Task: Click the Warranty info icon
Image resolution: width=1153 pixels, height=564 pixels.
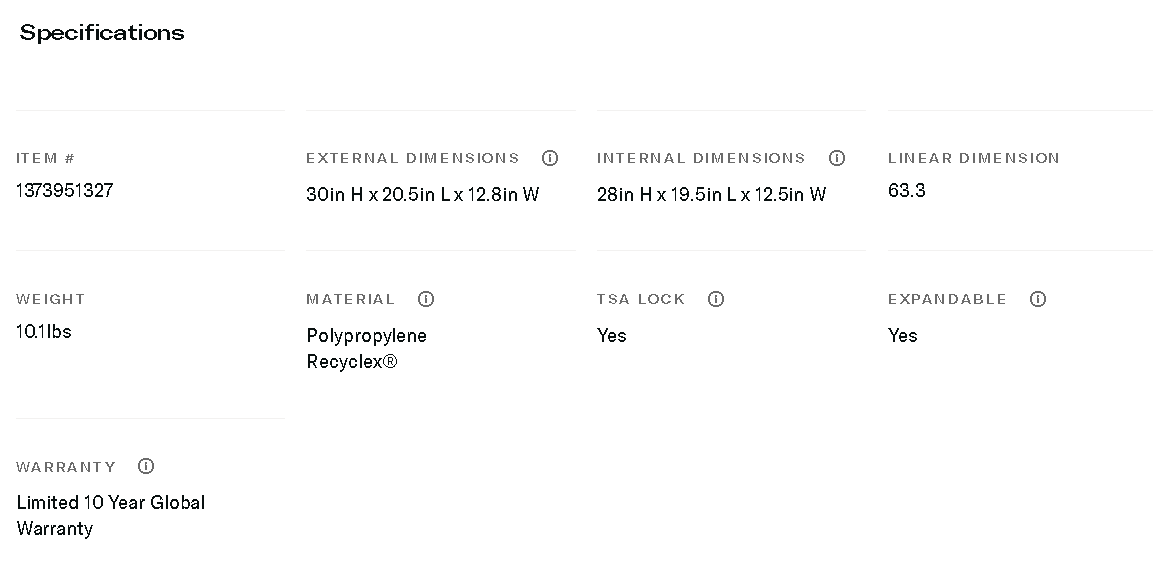Action: [x=146, y=466]
